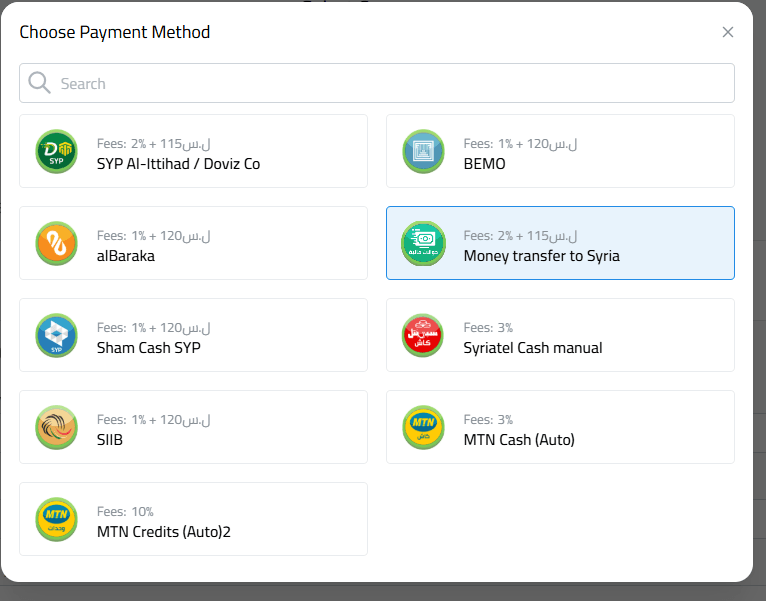This screenshot has width=766, height=601.
Task: Select SYP Al-Ittihad / Doviz Co payment method
Action: tap(193, 151)
